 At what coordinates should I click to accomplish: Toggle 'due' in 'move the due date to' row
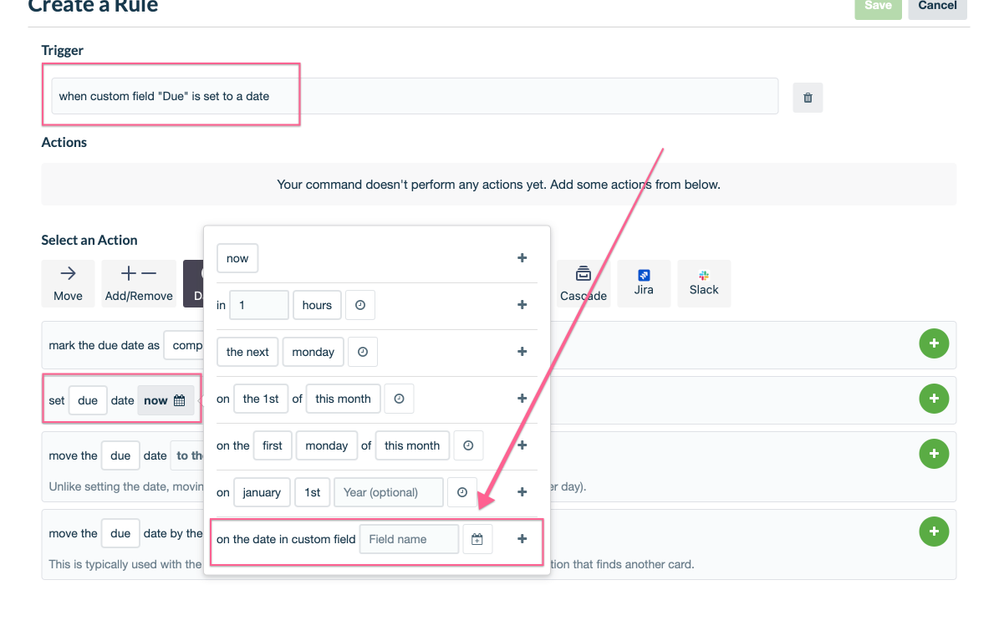120,456
